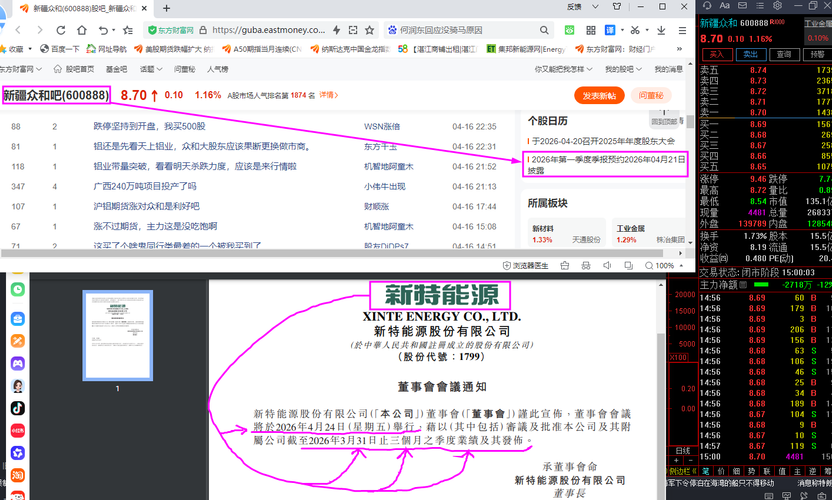832x500 pixels.
Task: Open browser downloads icon
Action: 661,30
